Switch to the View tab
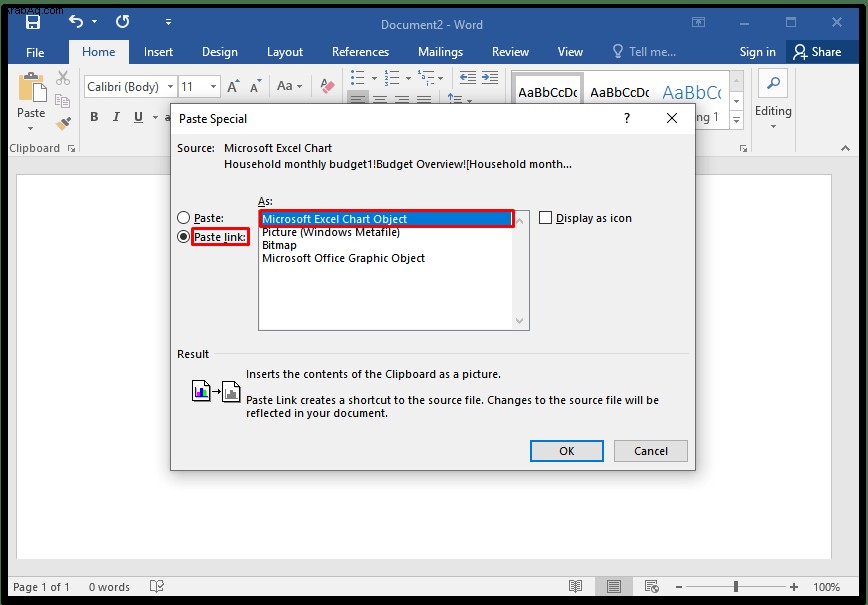The image size is (868, 605). [570, 52]
